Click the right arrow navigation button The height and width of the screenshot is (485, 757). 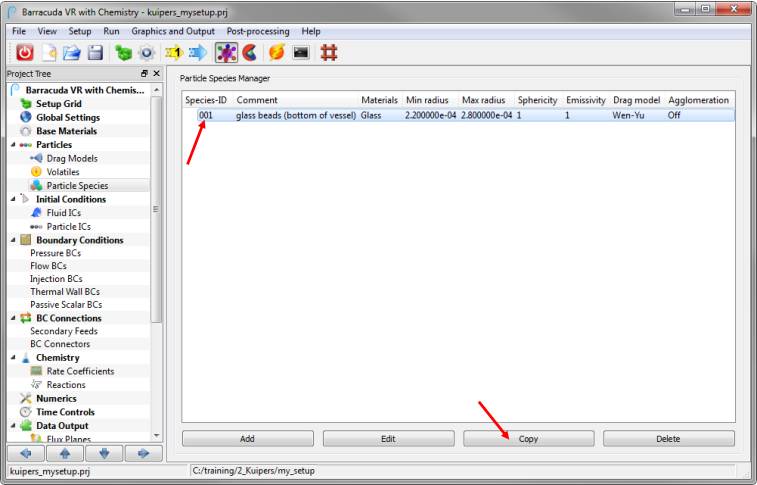143,453
